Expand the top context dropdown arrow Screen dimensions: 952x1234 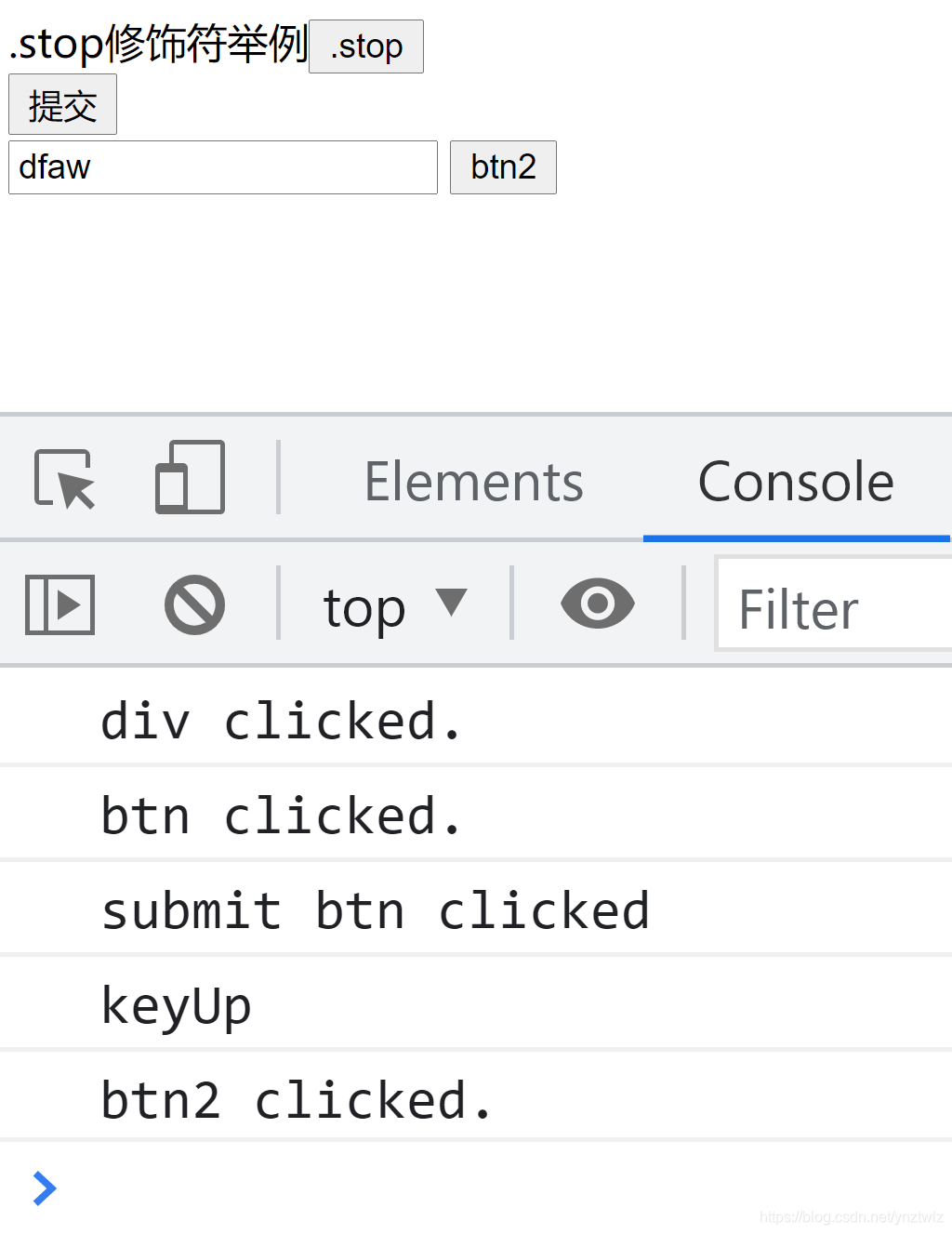tap(452, 602)
